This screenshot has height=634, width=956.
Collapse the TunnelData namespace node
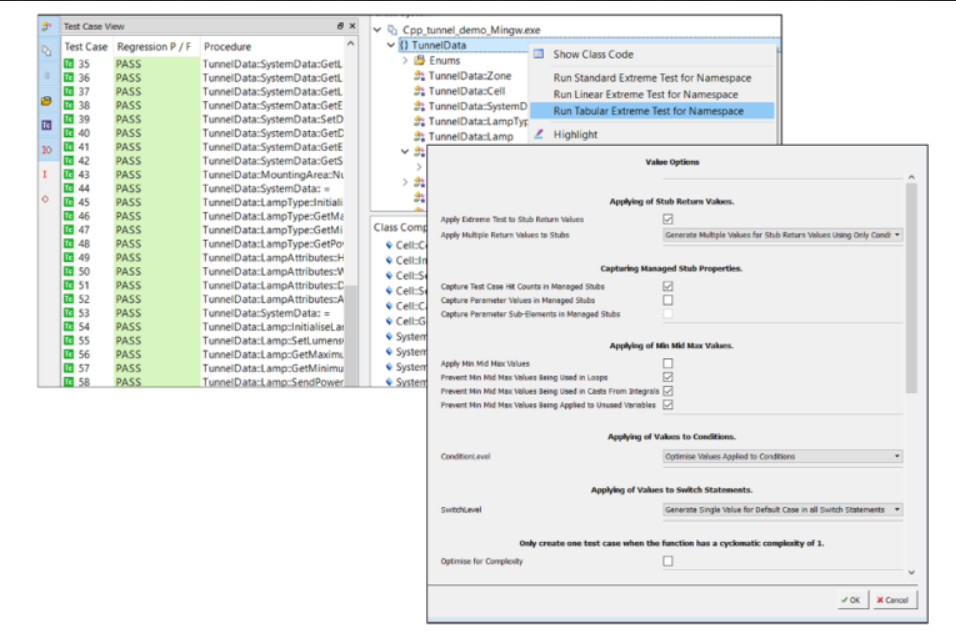coord(391,45)
